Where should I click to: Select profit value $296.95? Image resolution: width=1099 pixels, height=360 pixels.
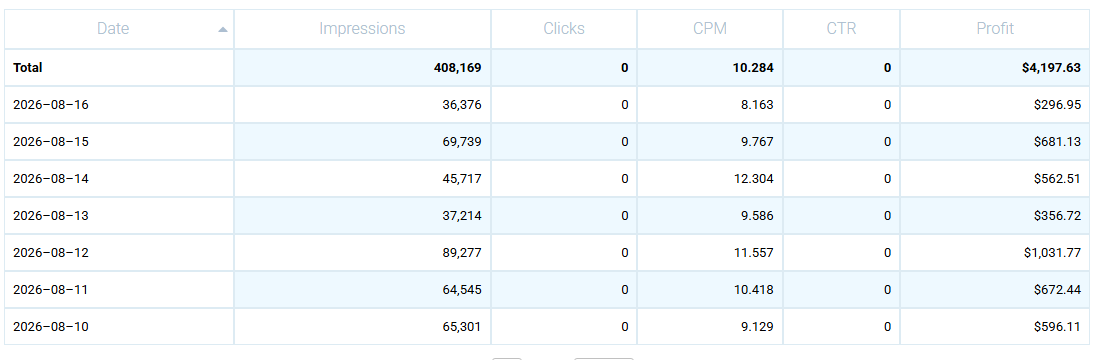point(1057,105)
